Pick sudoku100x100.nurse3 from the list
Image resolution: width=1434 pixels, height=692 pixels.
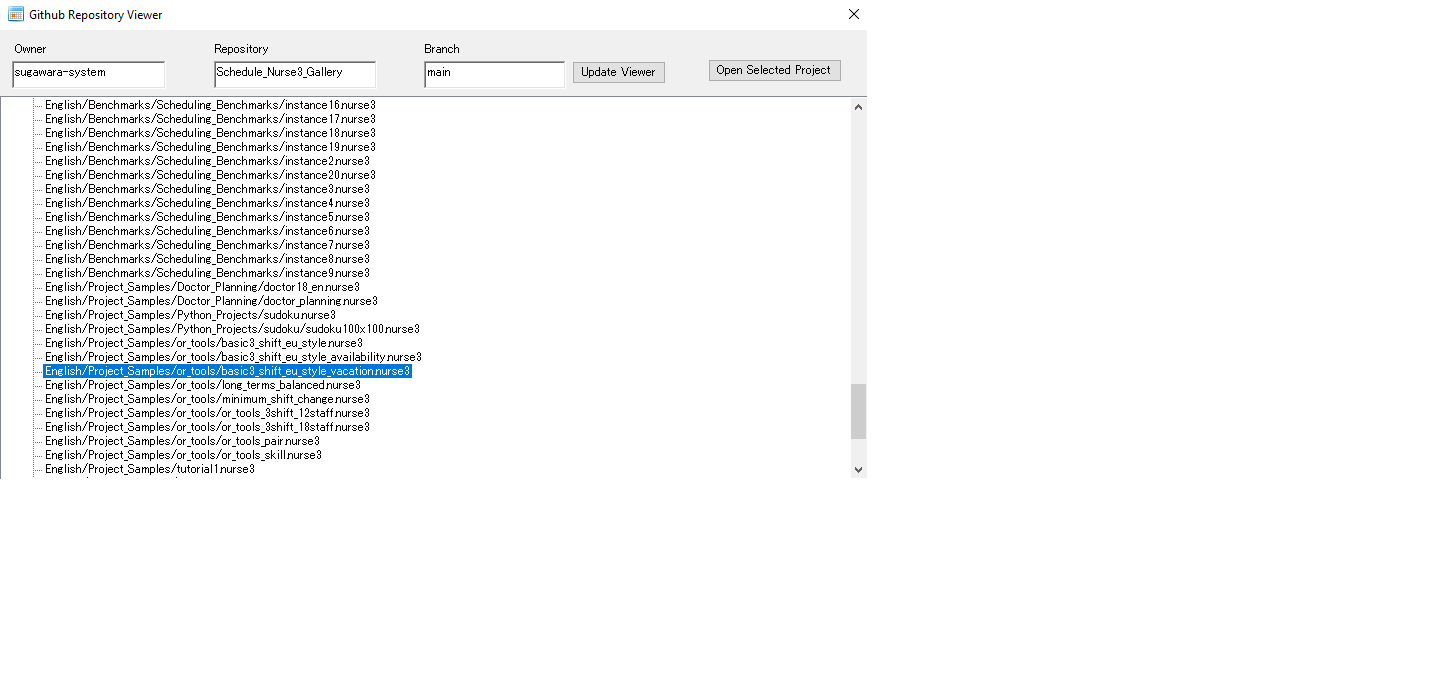(x=232, y=329)
